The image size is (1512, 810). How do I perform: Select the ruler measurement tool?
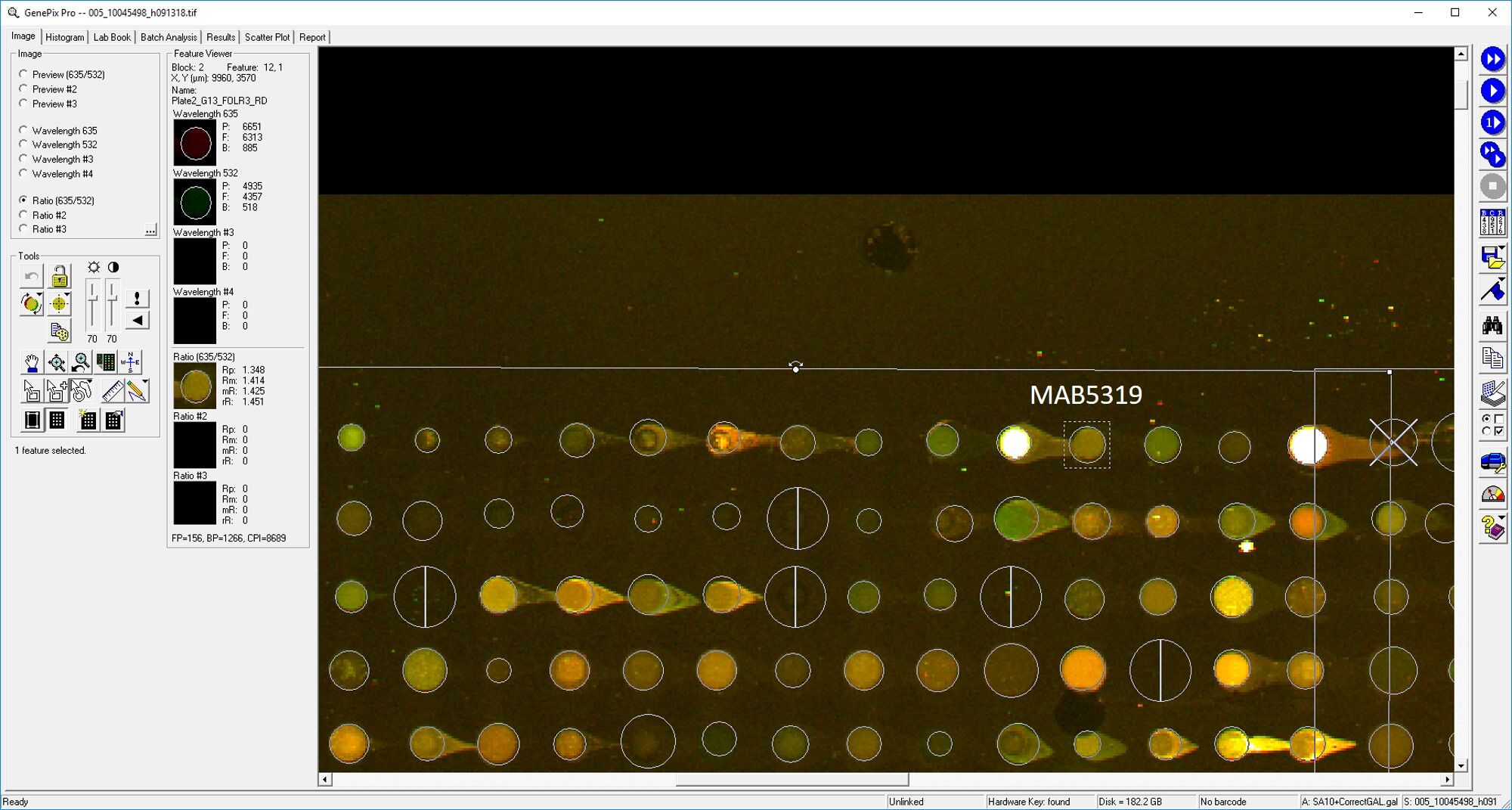112,391
